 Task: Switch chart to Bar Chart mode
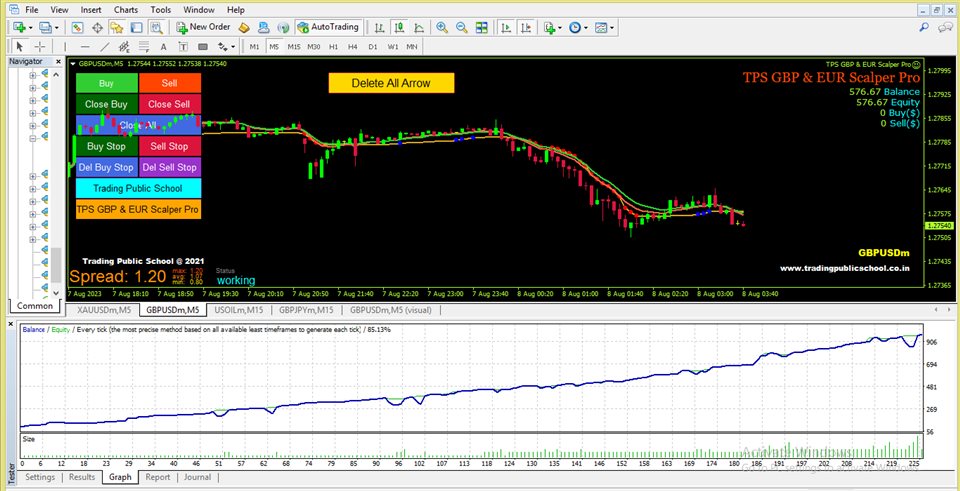point(379,27)
